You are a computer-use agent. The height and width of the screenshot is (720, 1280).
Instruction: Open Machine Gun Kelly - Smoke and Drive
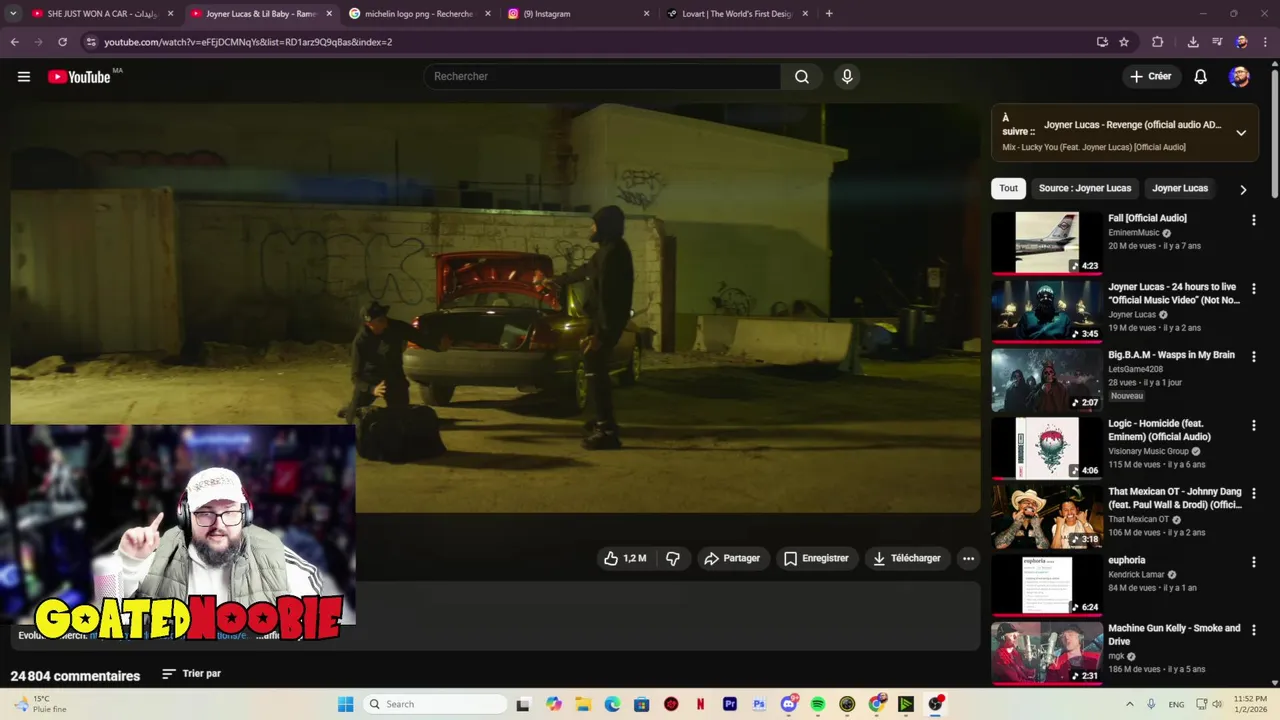[x=1047, y=653]
